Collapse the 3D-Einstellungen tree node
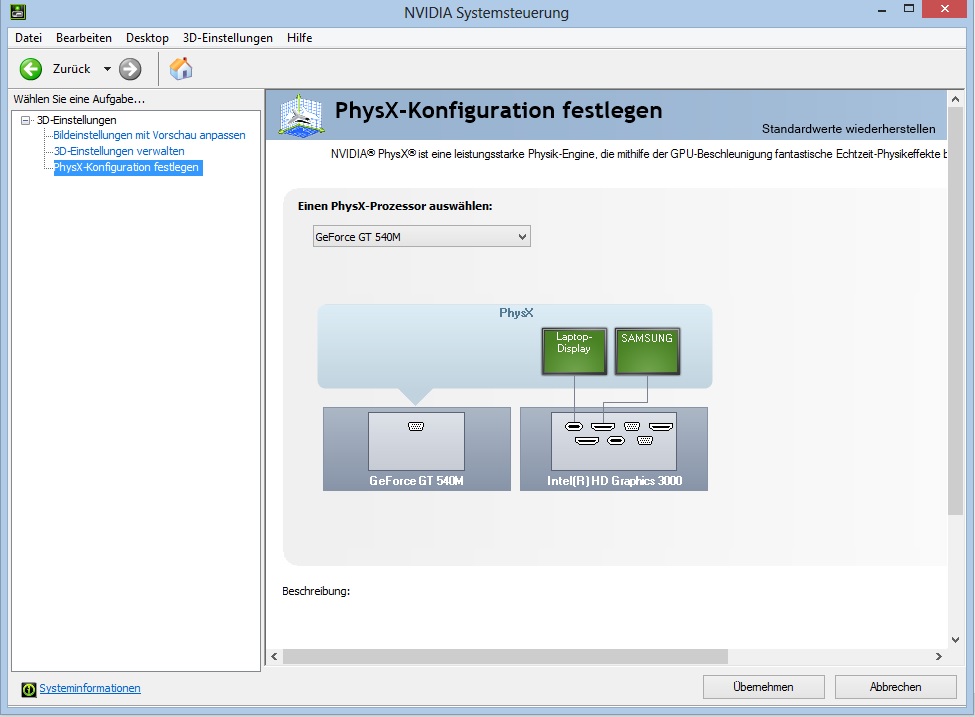This screenshot has height=717, width=975. point(25,120)
